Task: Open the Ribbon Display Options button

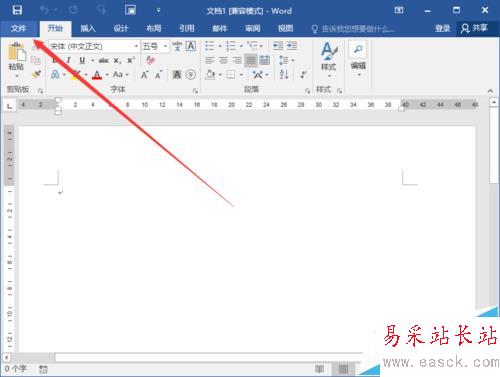Action: pyautogui.click(x=399, y=10)
